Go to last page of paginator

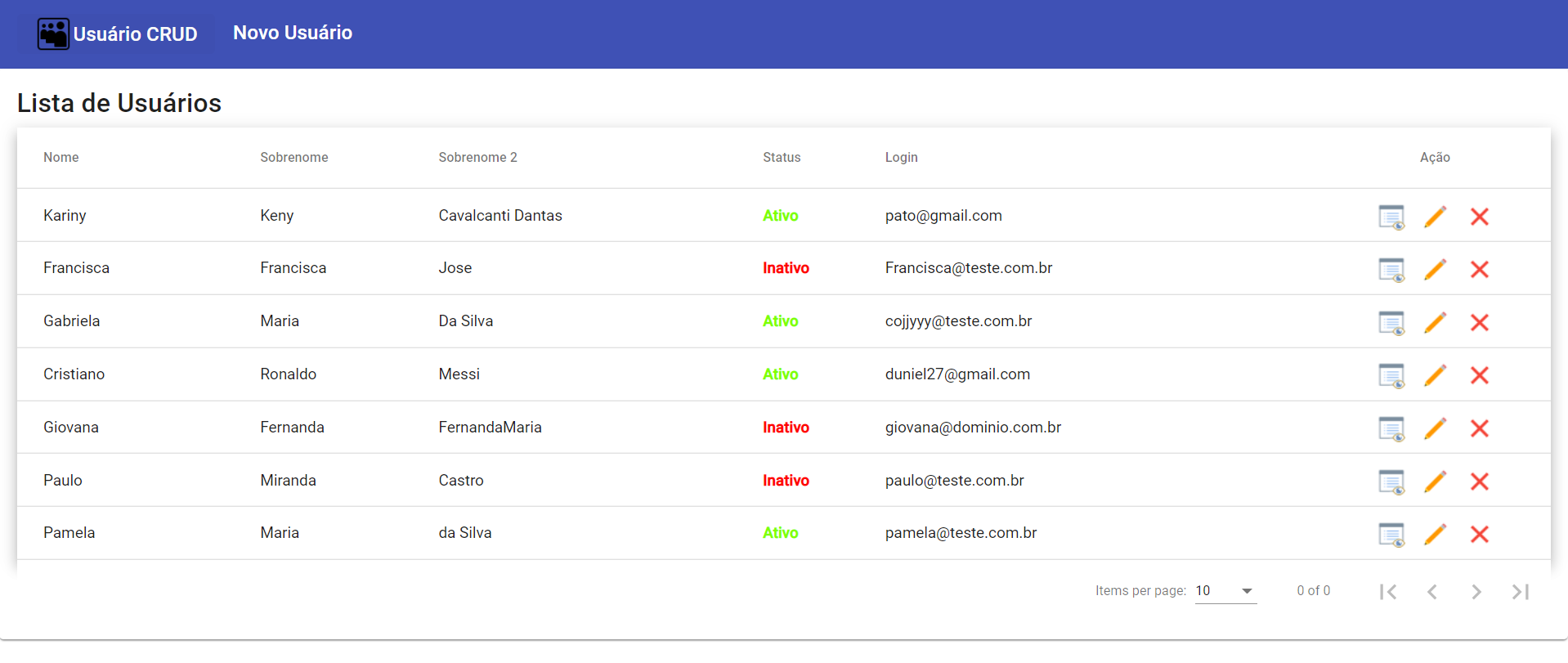coord(1521,592)
